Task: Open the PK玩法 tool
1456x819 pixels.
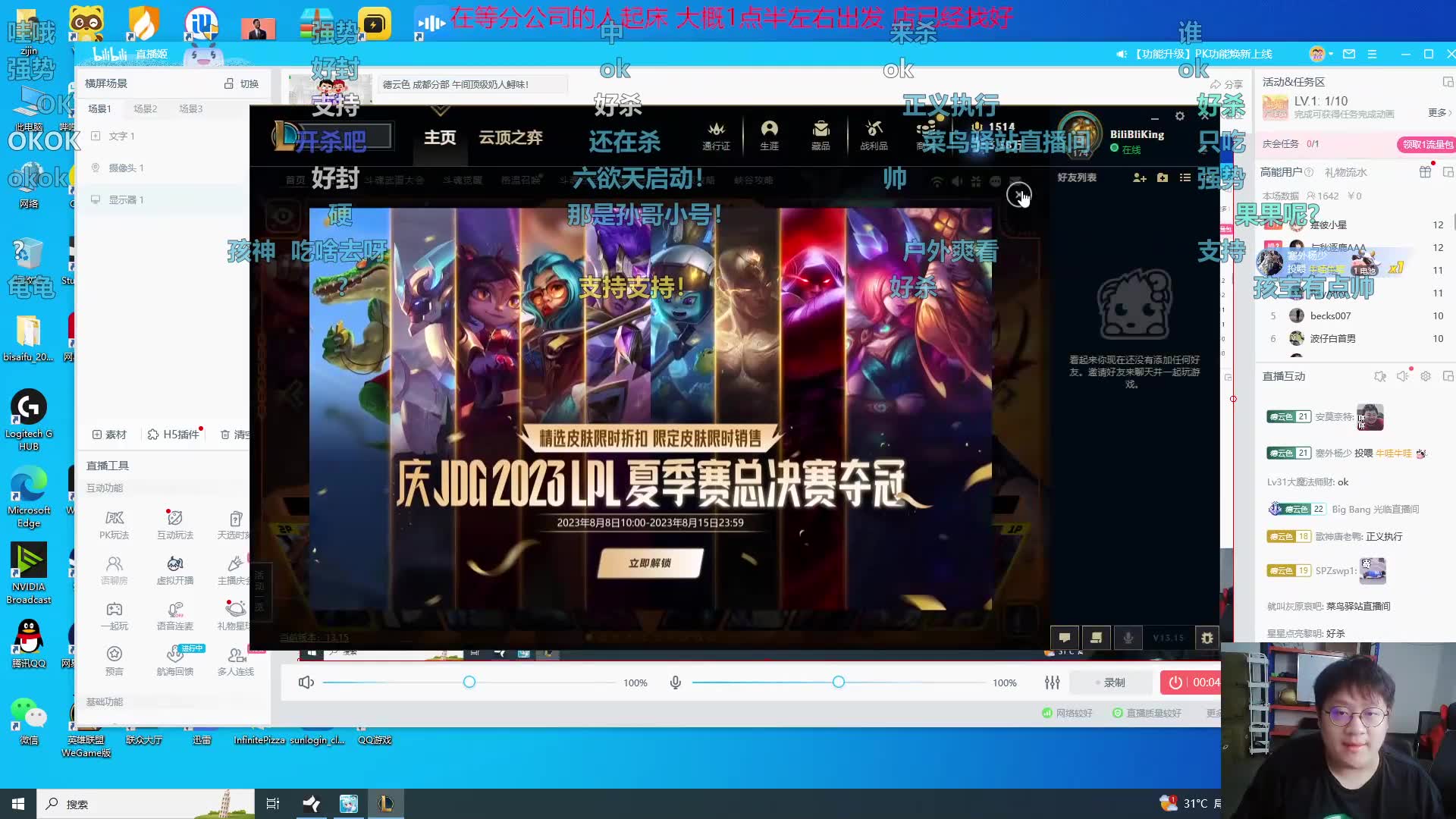Action: point(115,525)
